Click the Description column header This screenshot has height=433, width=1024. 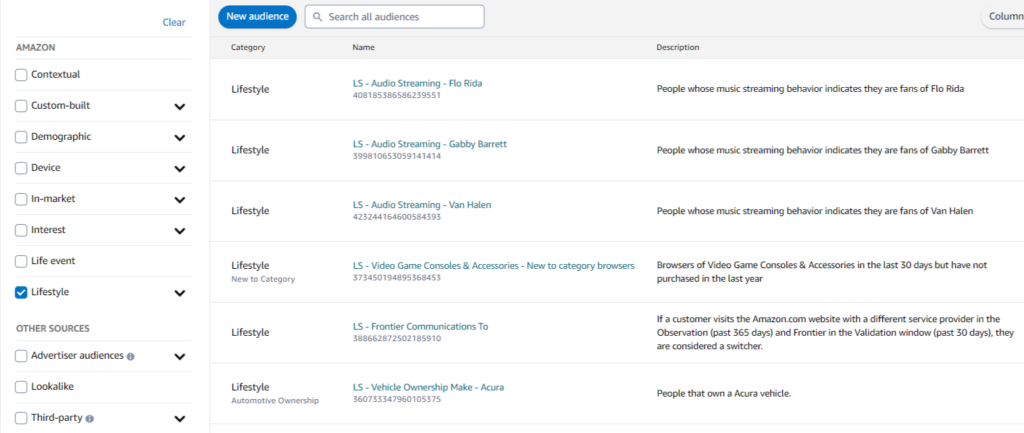[x=678, y=48]
